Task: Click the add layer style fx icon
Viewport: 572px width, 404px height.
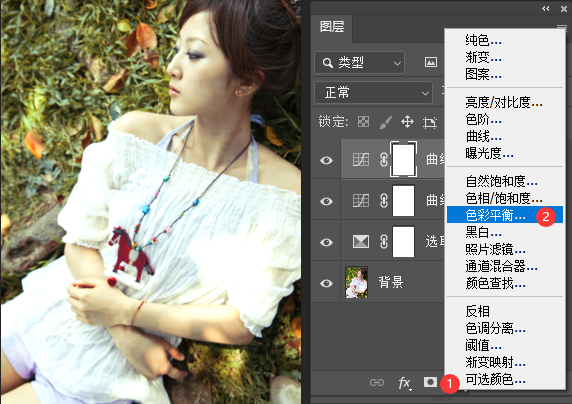Action: click(x=405, y=382)
